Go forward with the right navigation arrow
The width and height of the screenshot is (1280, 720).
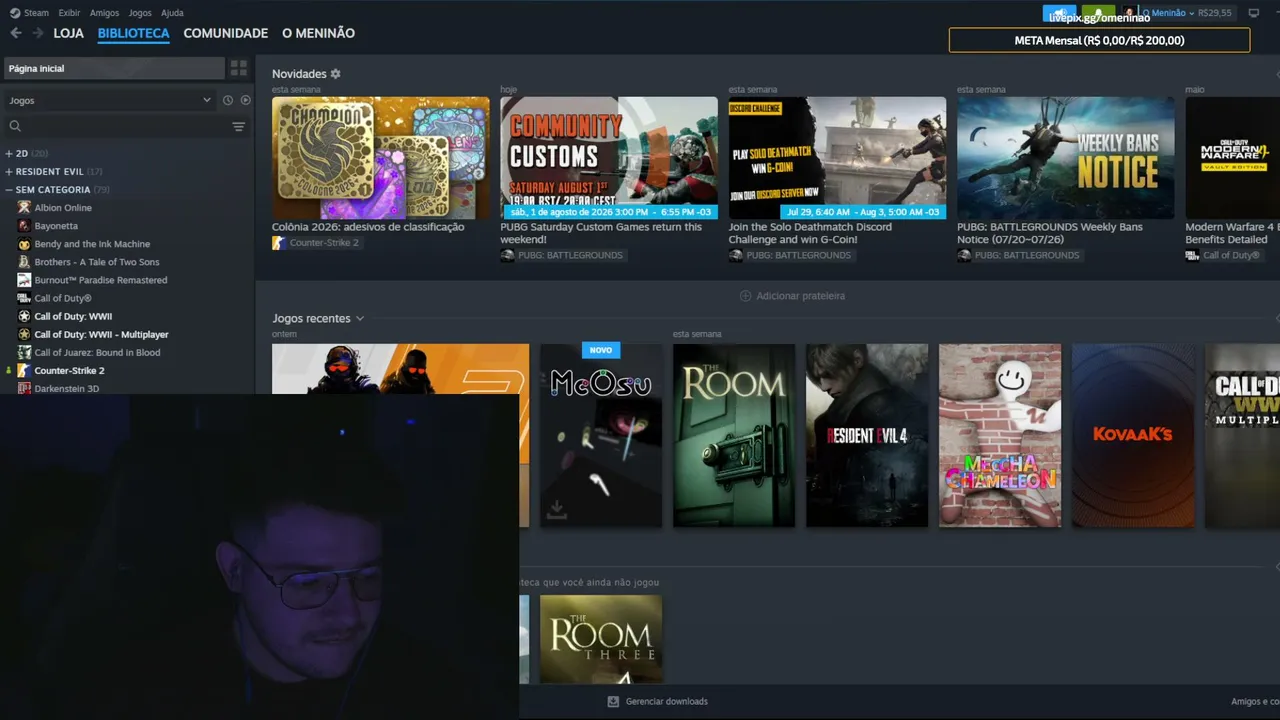click(38, 33)
